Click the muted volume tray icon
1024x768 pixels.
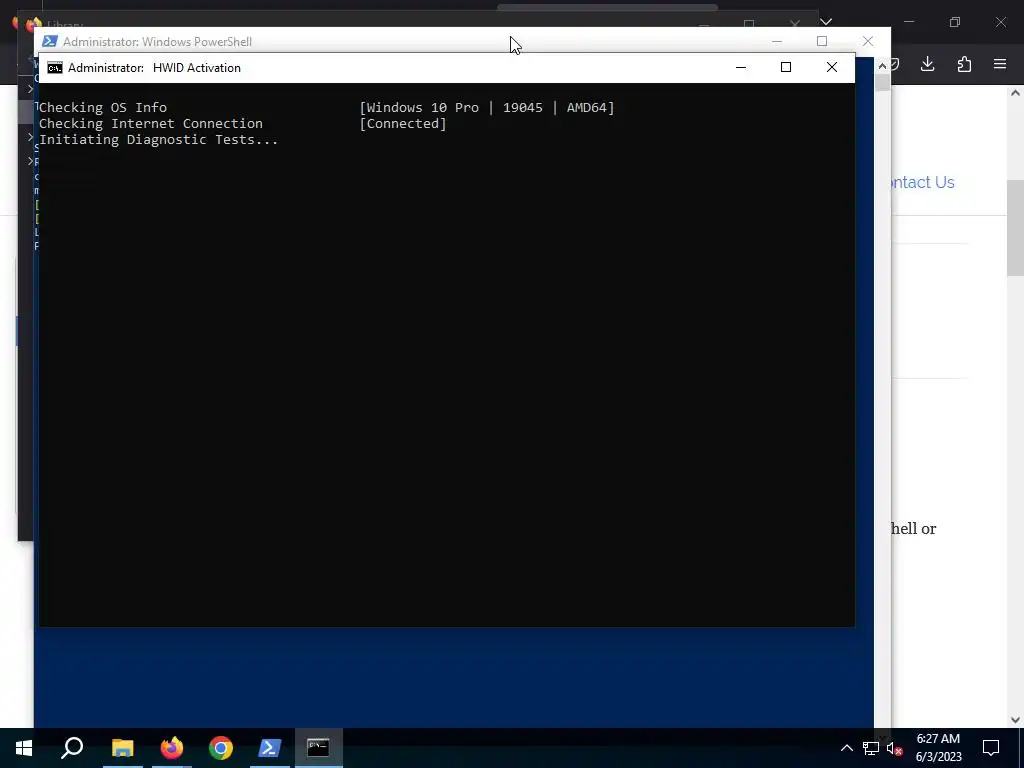coord(894,748)
